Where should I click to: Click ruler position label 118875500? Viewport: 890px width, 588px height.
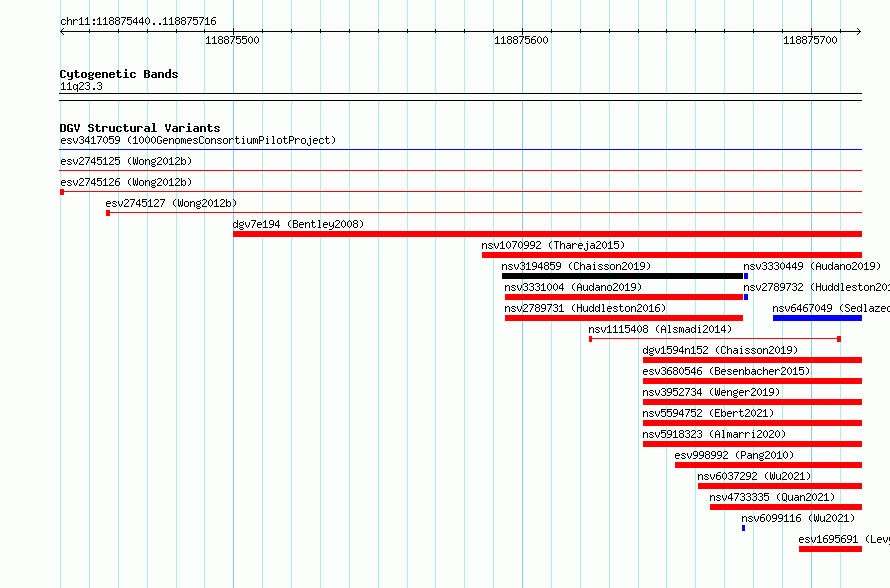pyautogui.click(x=232, y=40)
